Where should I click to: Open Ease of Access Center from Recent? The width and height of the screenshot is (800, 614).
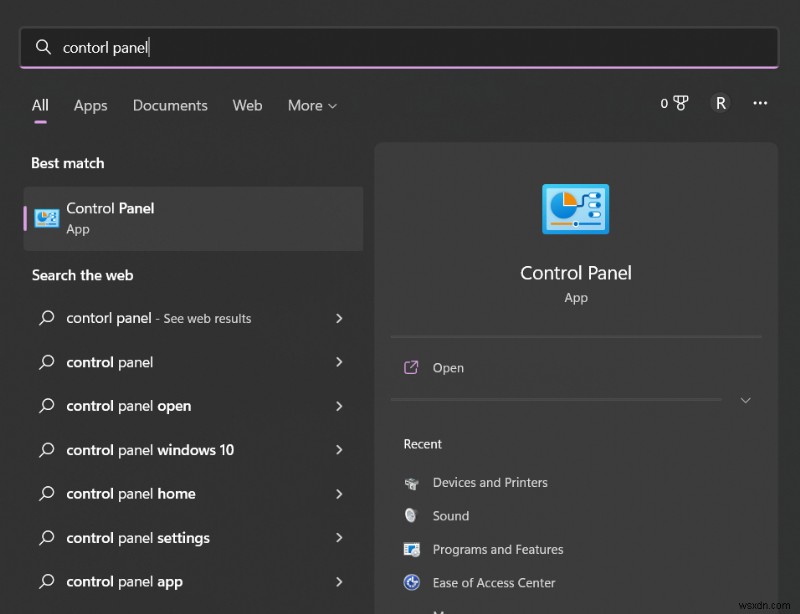494,582
